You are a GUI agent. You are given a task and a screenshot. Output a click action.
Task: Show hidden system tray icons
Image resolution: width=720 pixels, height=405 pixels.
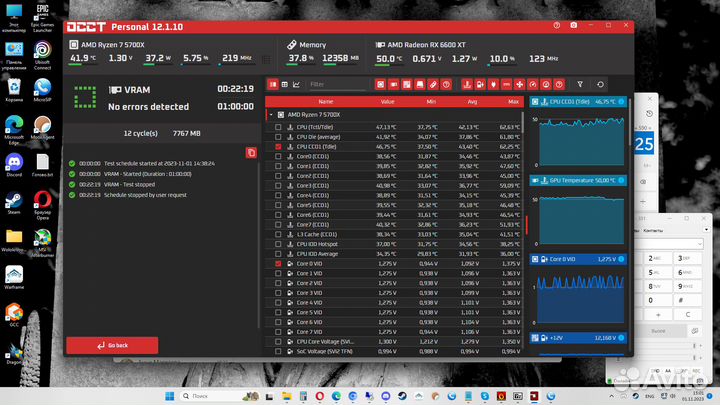(x=612, y=396)
